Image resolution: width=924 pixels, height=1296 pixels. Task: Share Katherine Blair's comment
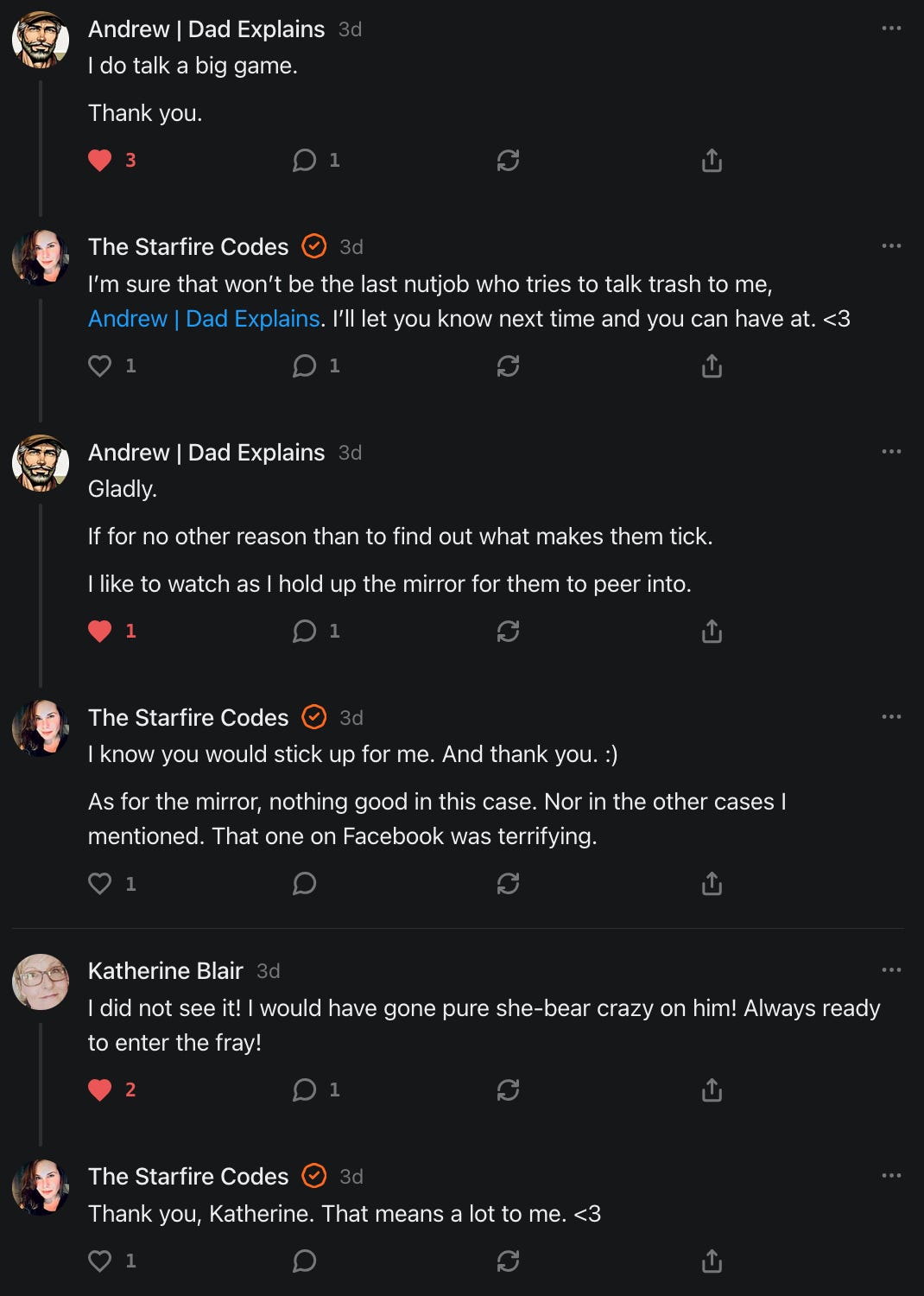(712, 1090)
